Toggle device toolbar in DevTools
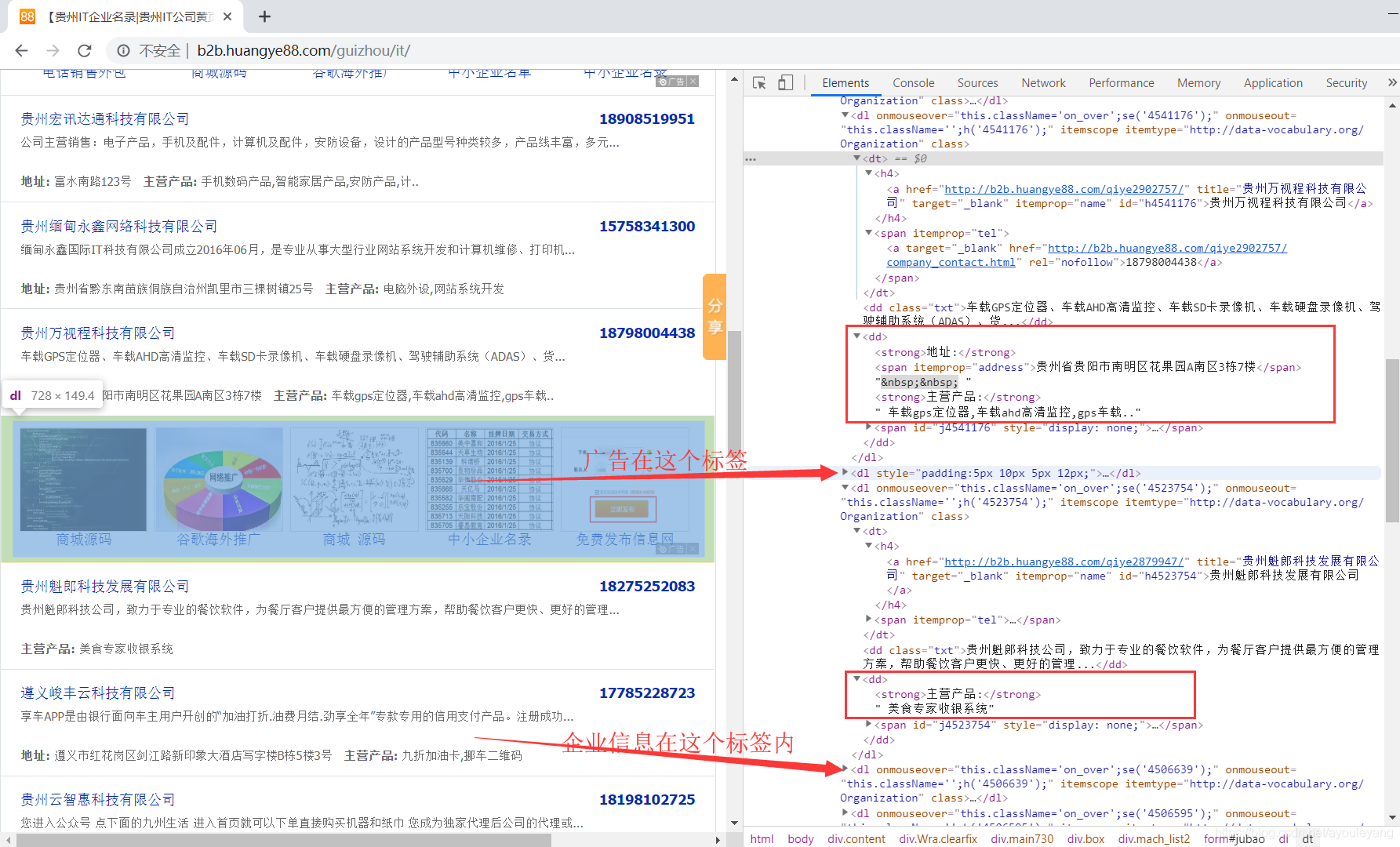This screenshot has width=1400, height=847. (x=785, y=83)
